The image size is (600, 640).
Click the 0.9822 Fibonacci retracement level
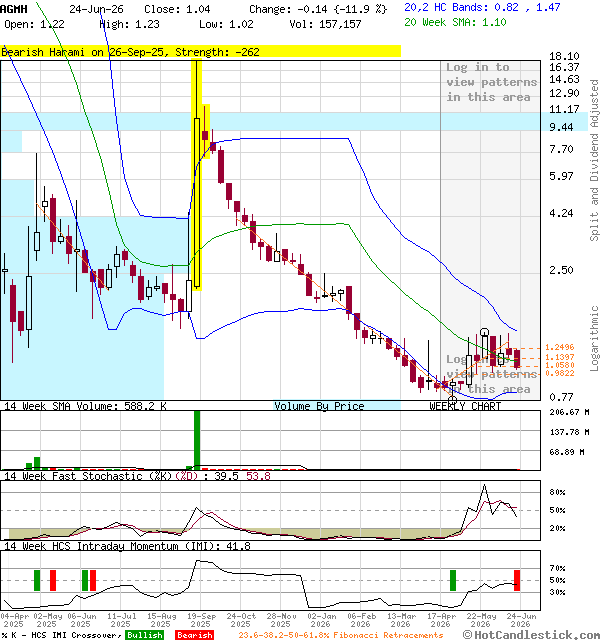[x=560, y=373]
